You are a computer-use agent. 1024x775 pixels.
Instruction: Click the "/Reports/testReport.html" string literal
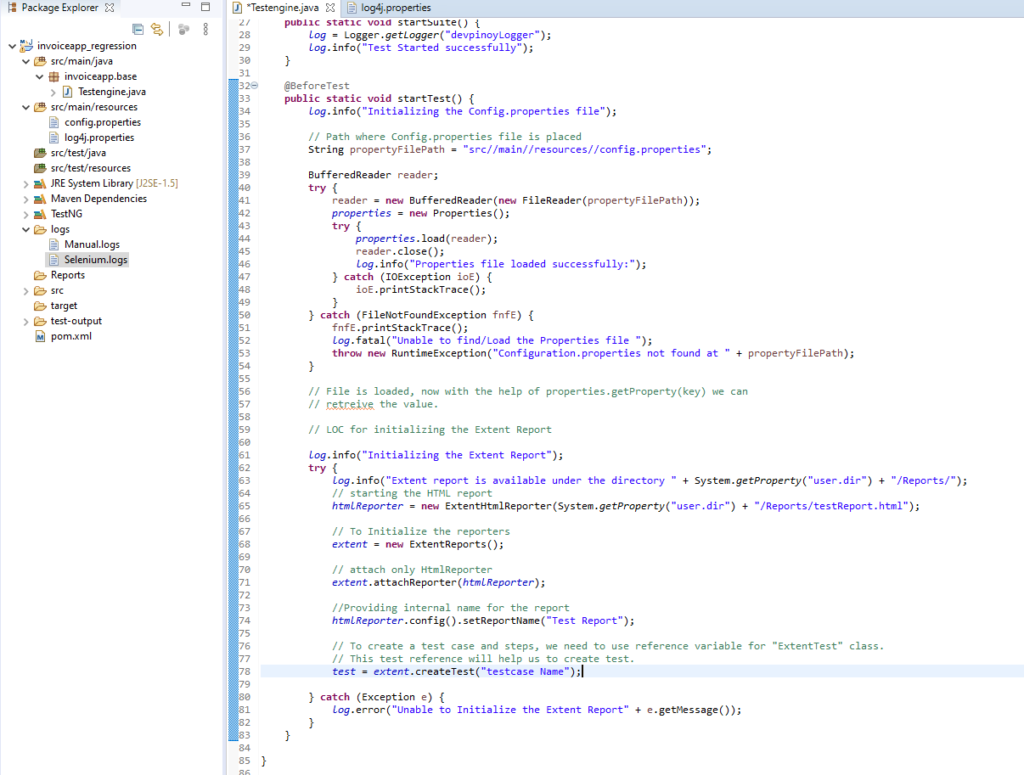[831, 506]
